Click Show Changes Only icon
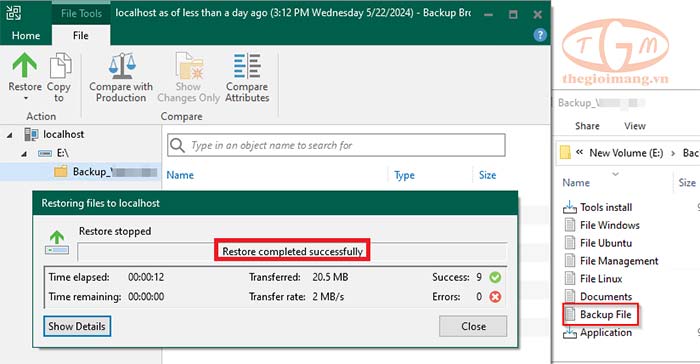The height and width of the screenshot is (364, 700). coord(189,66)
